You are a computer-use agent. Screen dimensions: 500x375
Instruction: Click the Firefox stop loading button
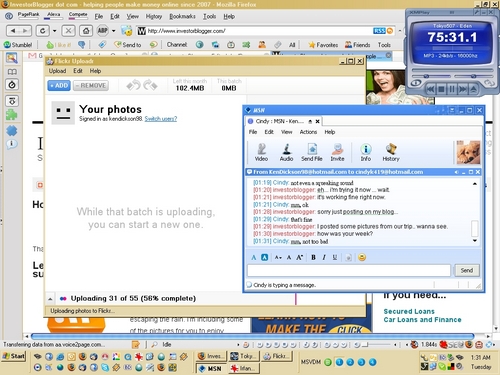tap(68, 31)
